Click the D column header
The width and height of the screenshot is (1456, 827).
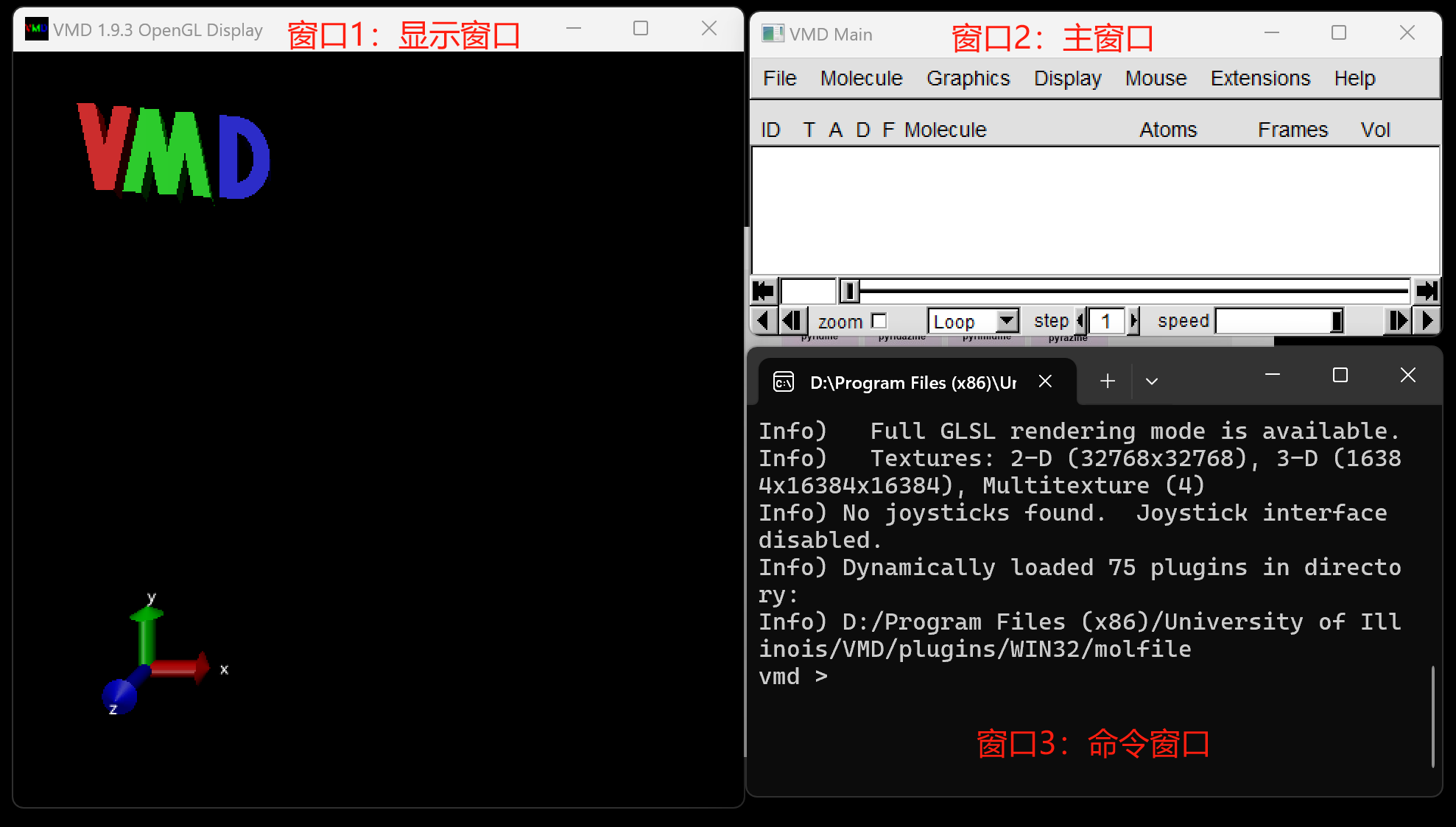(862, 130)
